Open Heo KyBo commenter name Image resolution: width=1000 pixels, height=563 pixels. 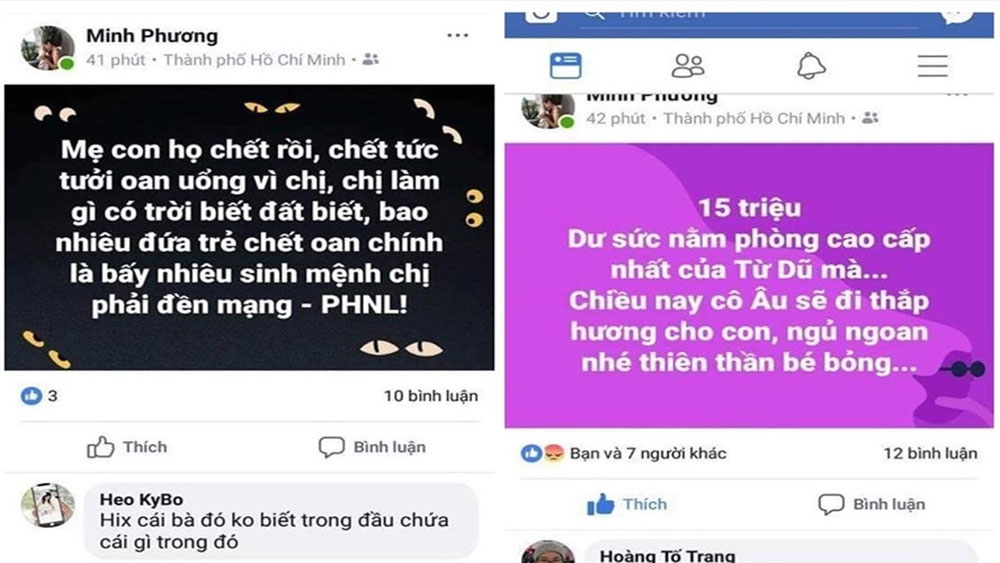pyautogui.click(x=142, y=499)
